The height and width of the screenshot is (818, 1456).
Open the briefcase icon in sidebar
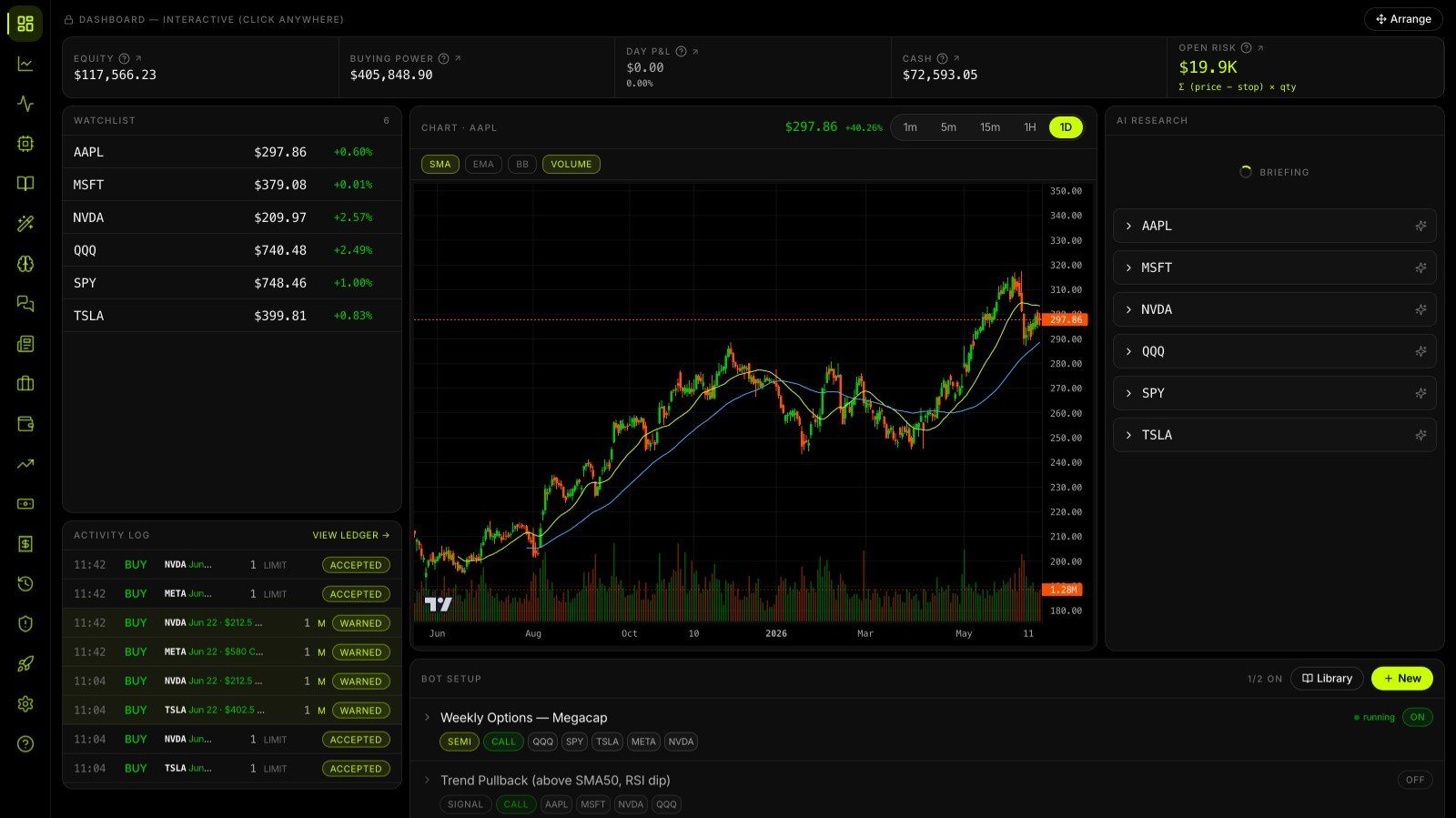(x=25, y=384)
